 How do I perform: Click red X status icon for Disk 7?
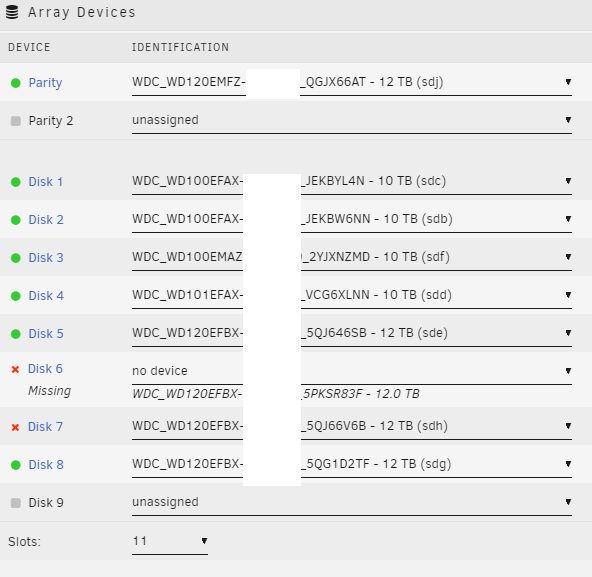15,427
